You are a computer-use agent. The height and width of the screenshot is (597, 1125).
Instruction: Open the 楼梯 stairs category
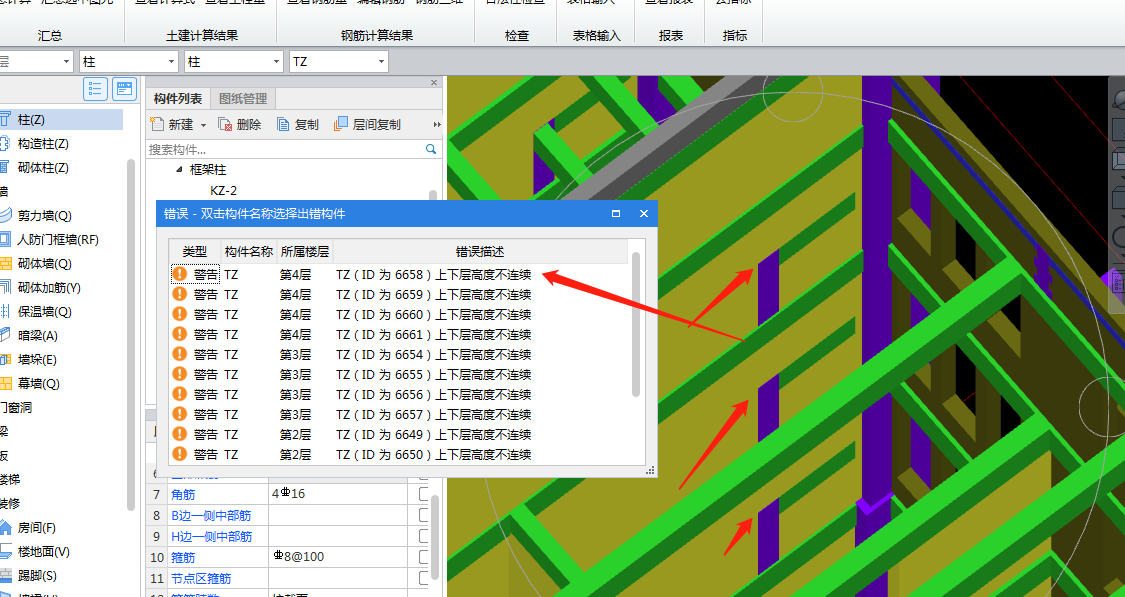10,479
